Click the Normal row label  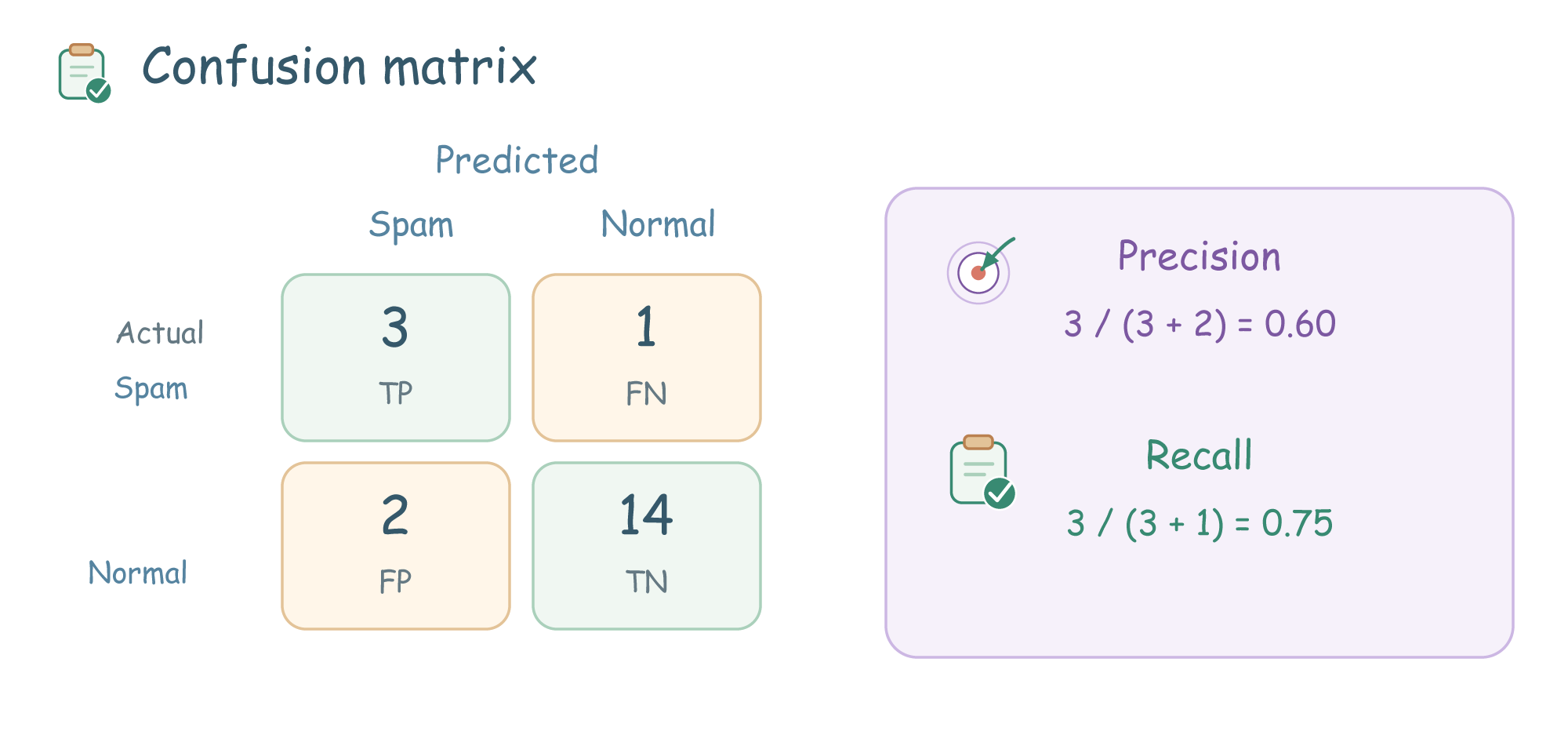(x=138, y=573)
